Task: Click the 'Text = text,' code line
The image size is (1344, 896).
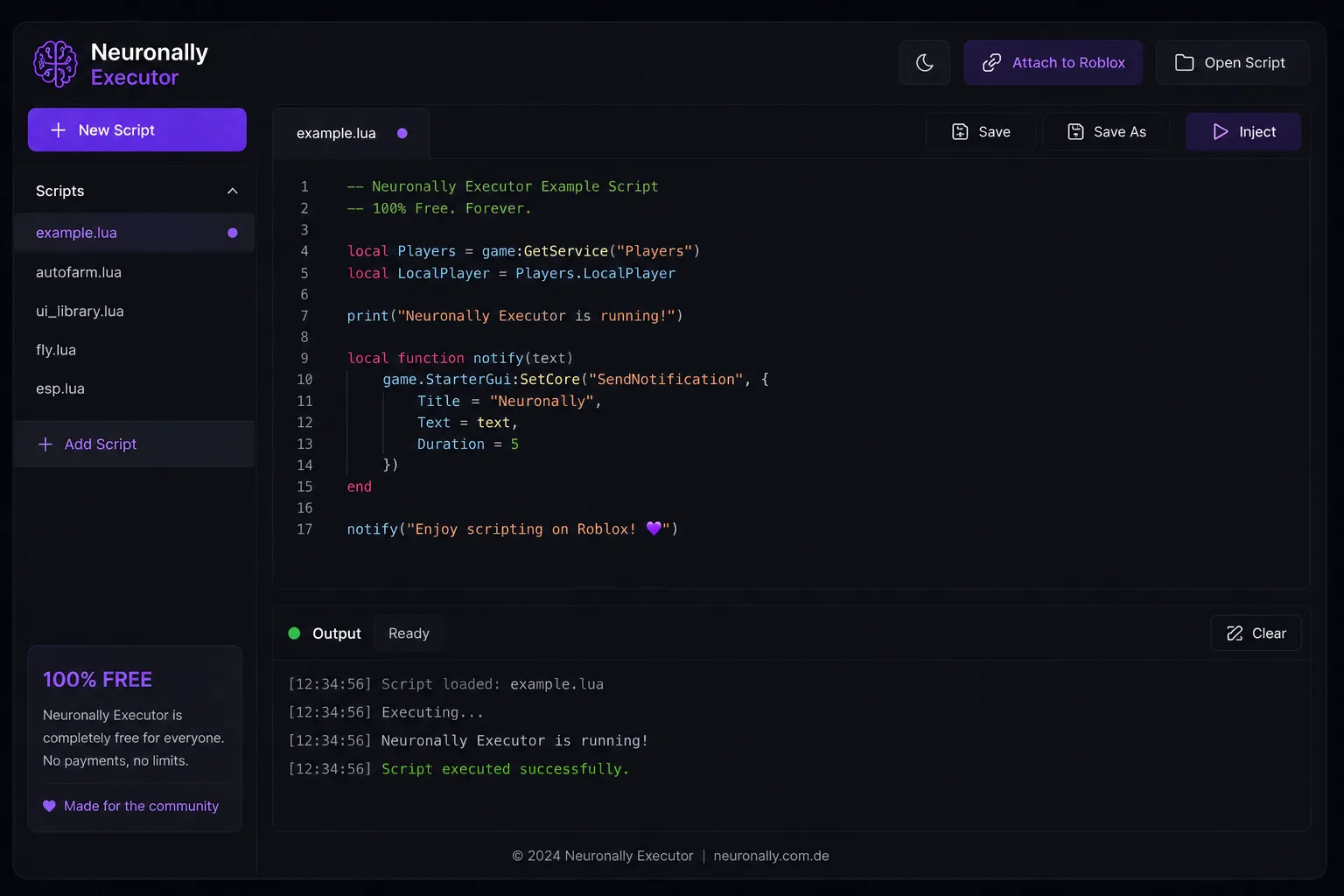Action: click(x=467, y=422)
